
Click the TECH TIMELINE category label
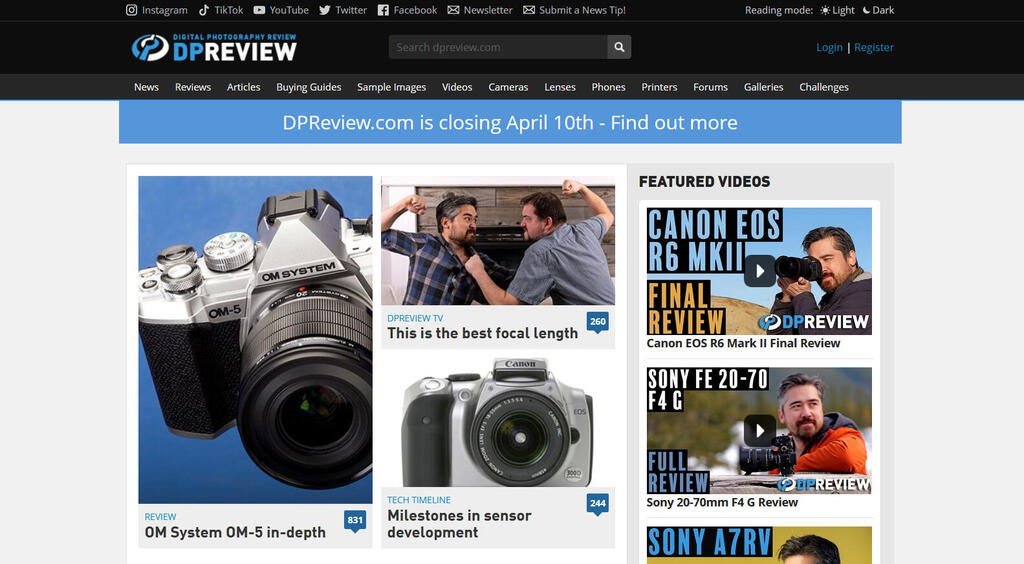click(419, 500)
